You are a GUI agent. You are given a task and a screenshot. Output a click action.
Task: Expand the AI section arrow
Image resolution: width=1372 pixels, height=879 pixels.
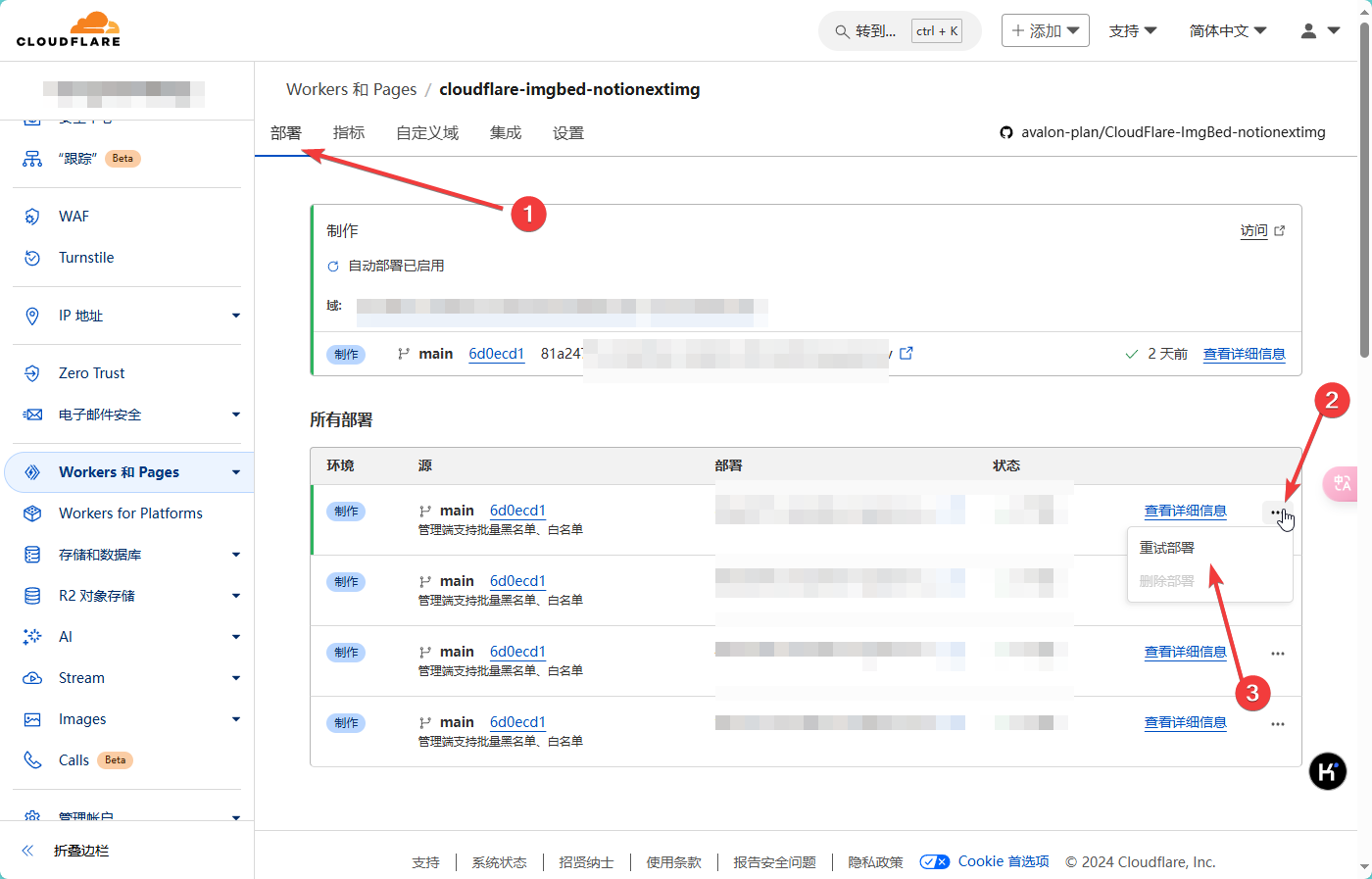click(236, 637)
